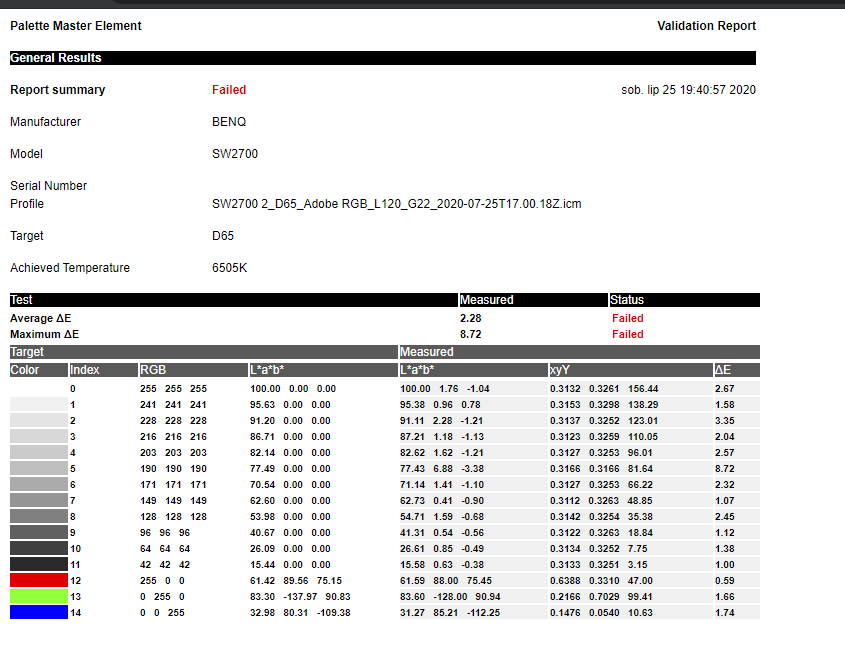Click the Palette Master Element title

tap(76, 26)
